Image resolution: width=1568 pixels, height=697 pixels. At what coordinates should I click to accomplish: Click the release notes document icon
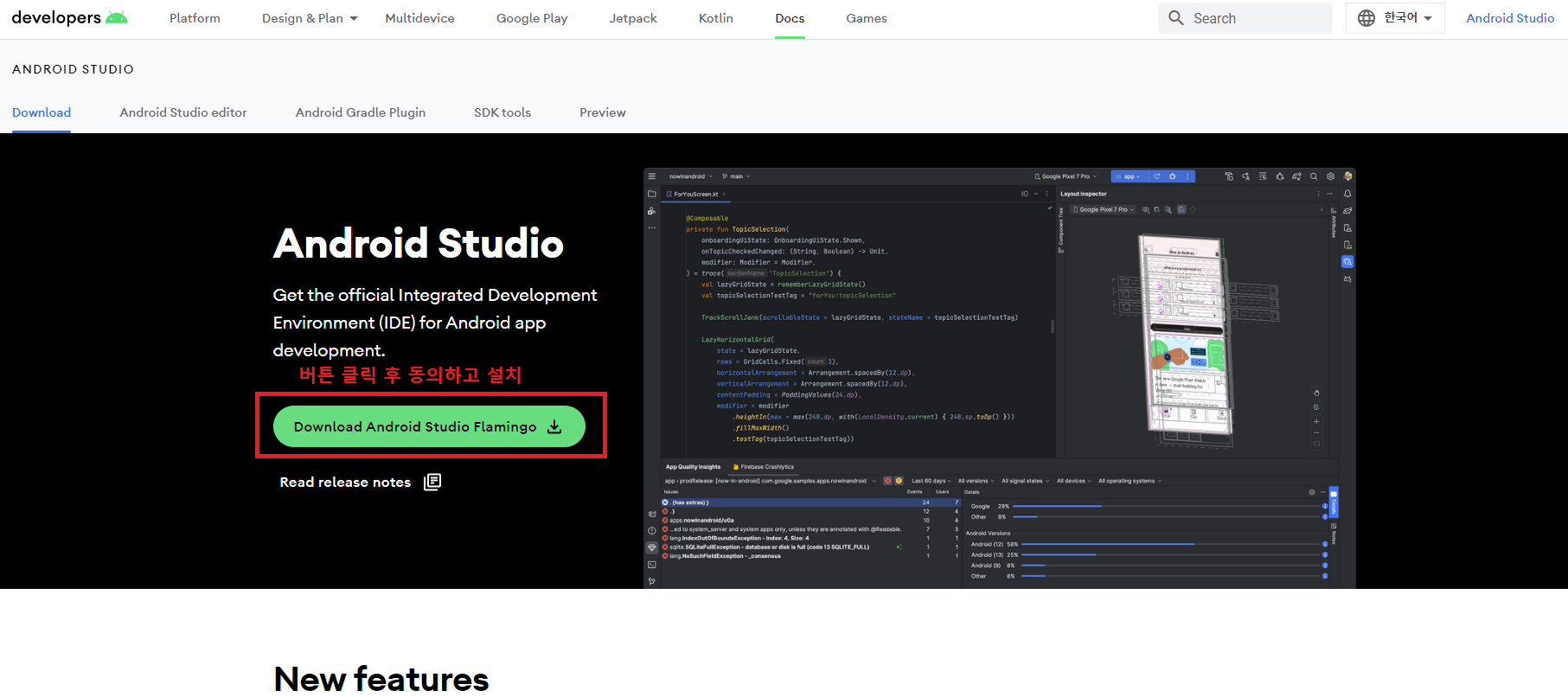click(x=432, y=482)
